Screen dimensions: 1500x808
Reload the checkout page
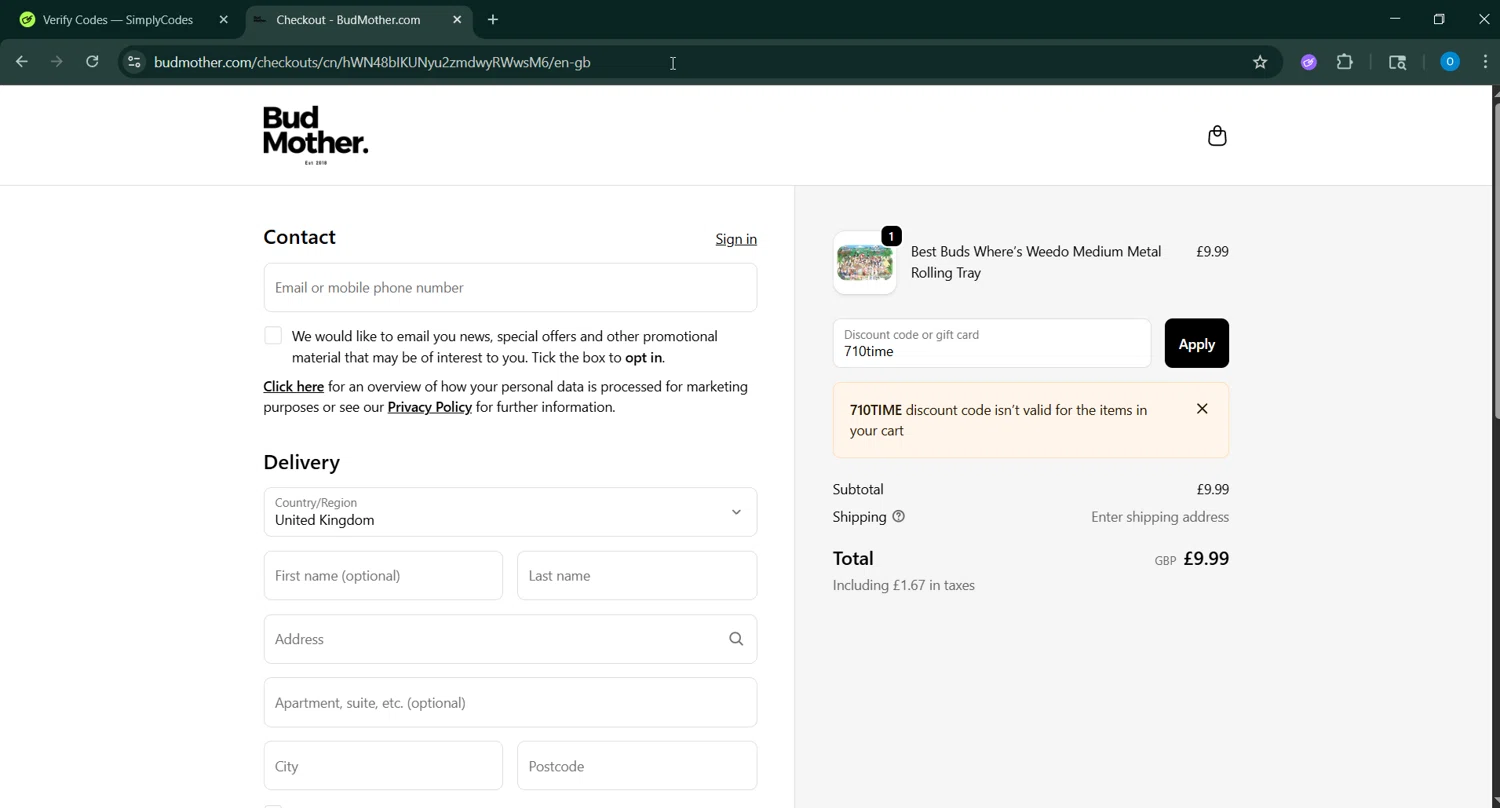[92, 62]
